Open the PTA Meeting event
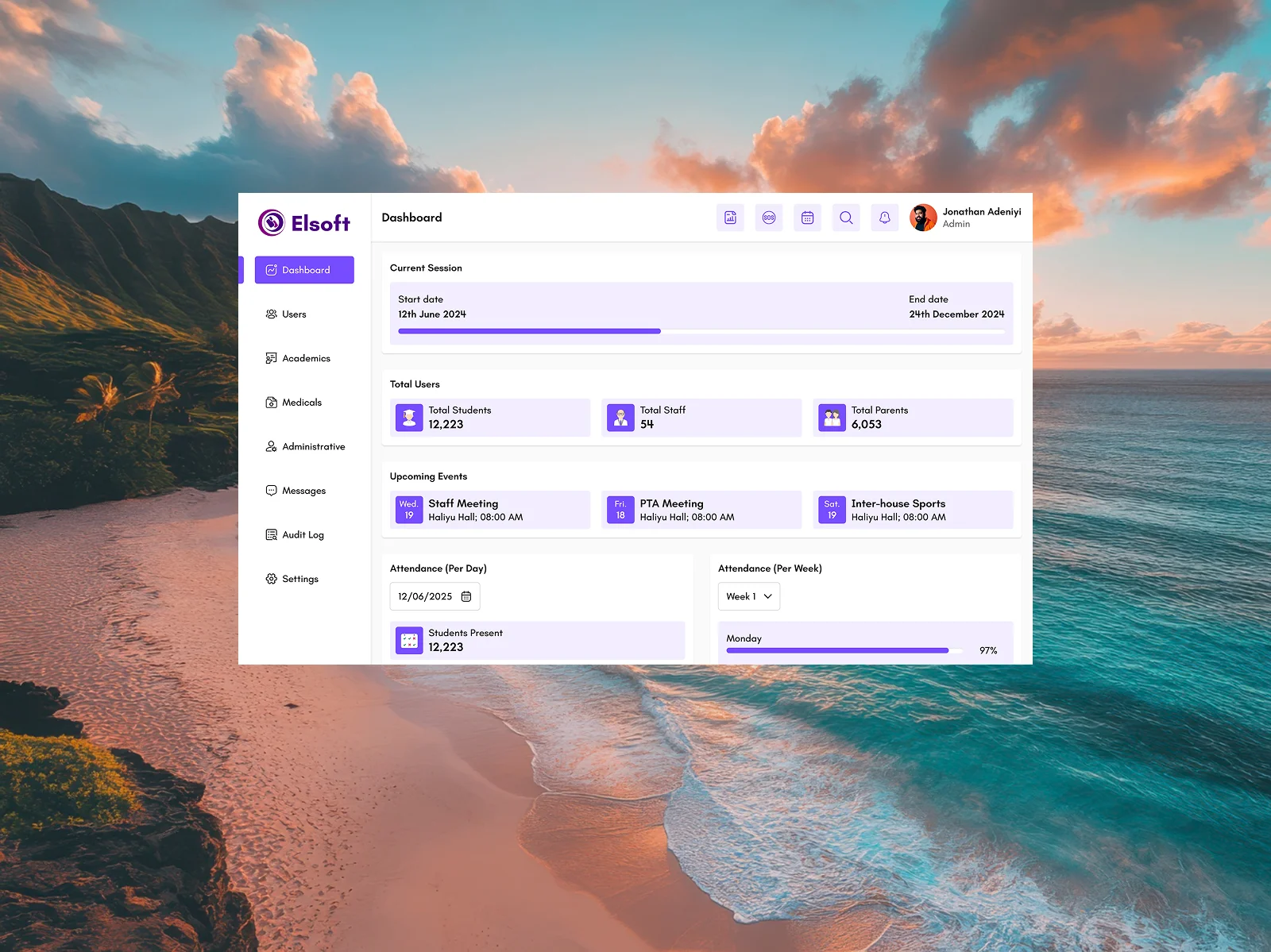This screenshot has width=1271, height=952. [x=701, y=510]
